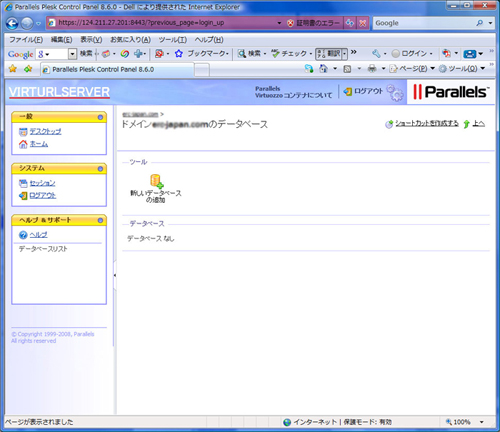The height and width of the screenshot is (432, 500).
Task: Click the 'データベース なし' text
Action: 151,238
